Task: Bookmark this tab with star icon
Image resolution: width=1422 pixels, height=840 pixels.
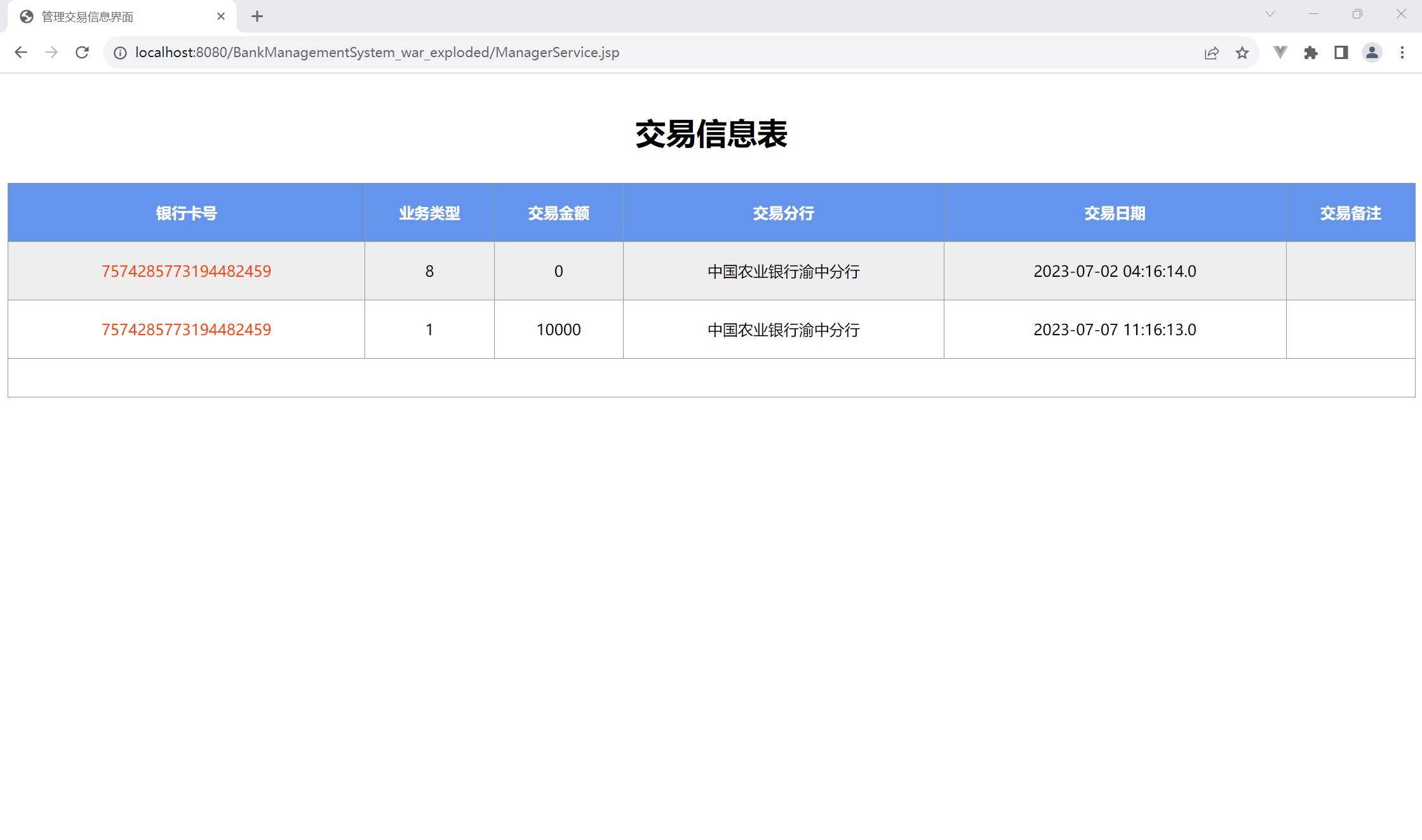Action: tap(1242, 53)
